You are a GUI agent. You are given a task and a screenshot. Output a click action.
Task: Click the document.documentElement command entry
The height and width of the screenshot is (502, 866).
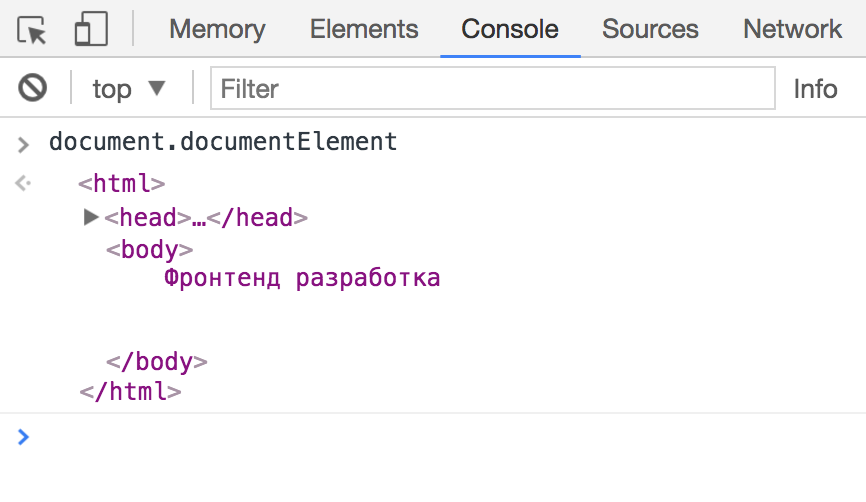223,142
